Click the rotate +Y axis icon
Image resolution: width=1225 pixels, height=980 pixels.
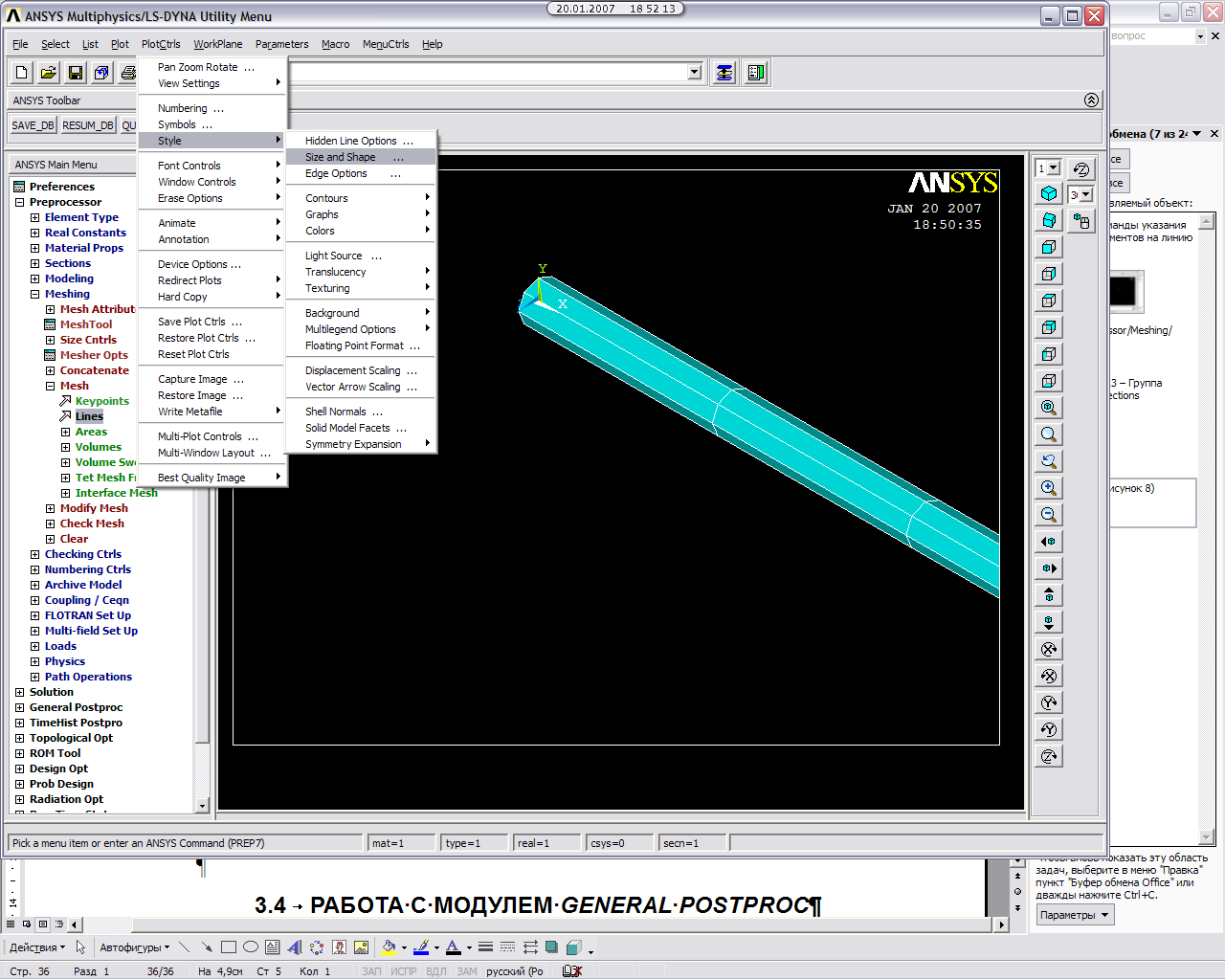coord(1049,702)
